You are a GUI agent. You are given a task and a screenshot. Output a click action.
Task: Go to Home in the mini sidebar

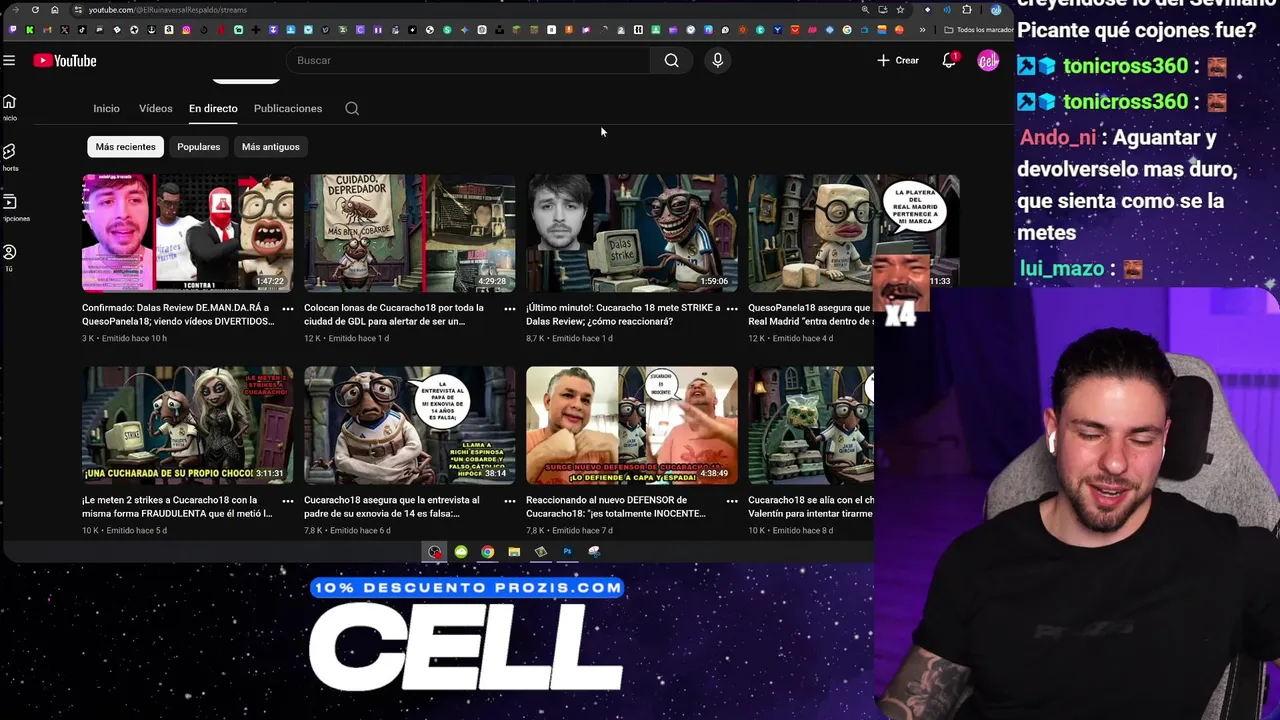pos(9,107)
